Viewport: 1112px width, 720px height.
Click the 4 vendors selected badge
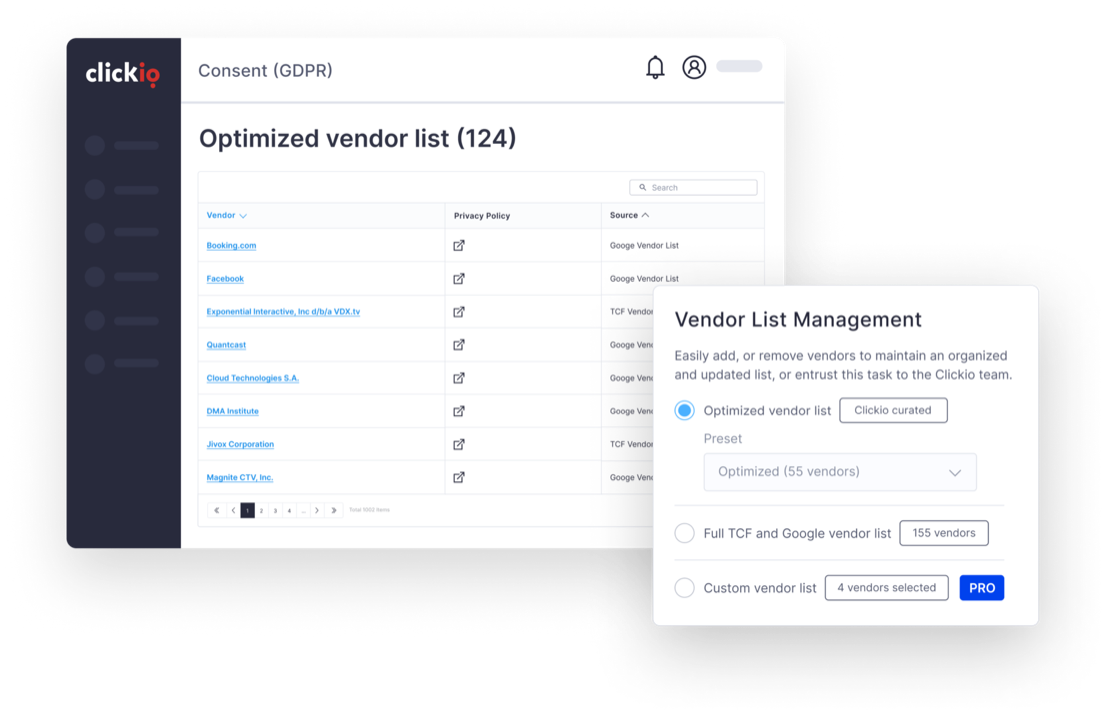pos(886,587)
